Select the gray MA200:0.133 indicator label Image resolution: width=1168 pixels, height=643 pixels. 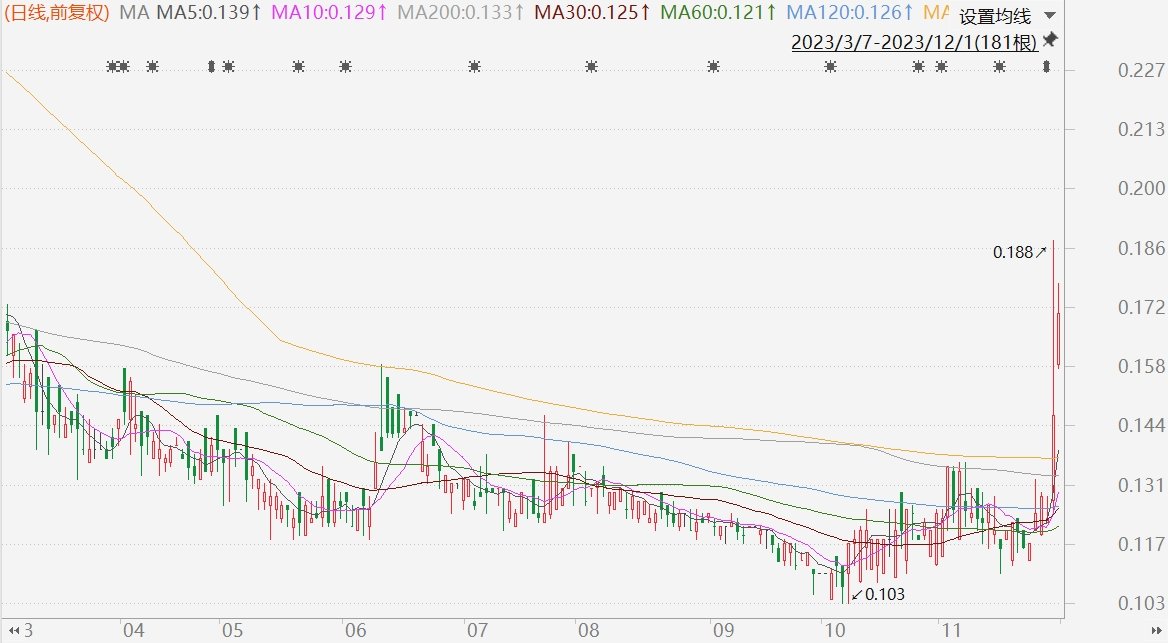tap(461, 12)
